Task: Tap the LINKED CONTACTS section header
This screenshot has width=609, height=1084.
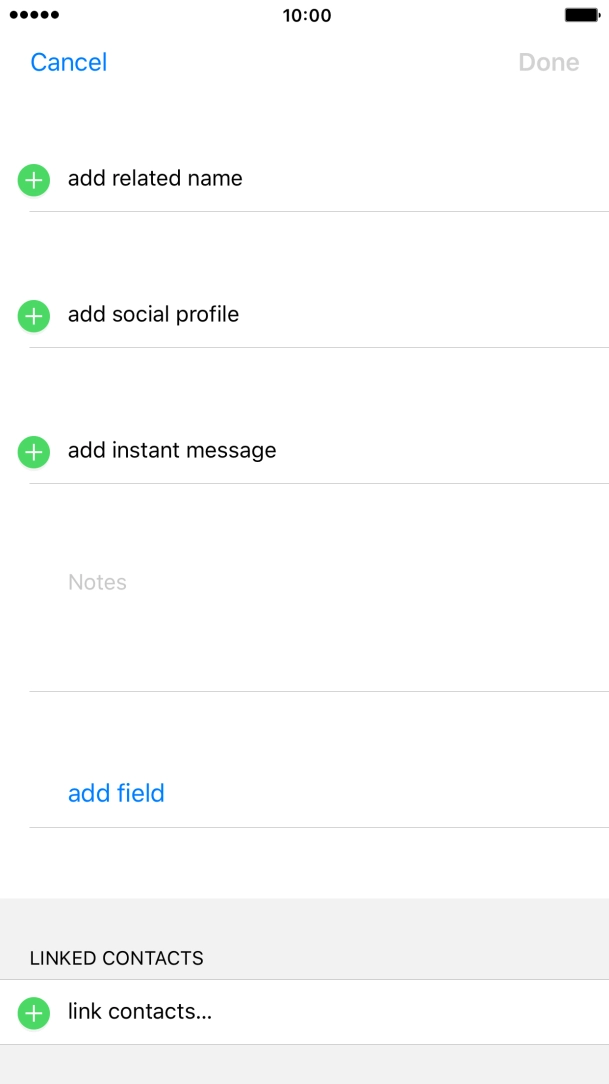Action: pos(116,958)
